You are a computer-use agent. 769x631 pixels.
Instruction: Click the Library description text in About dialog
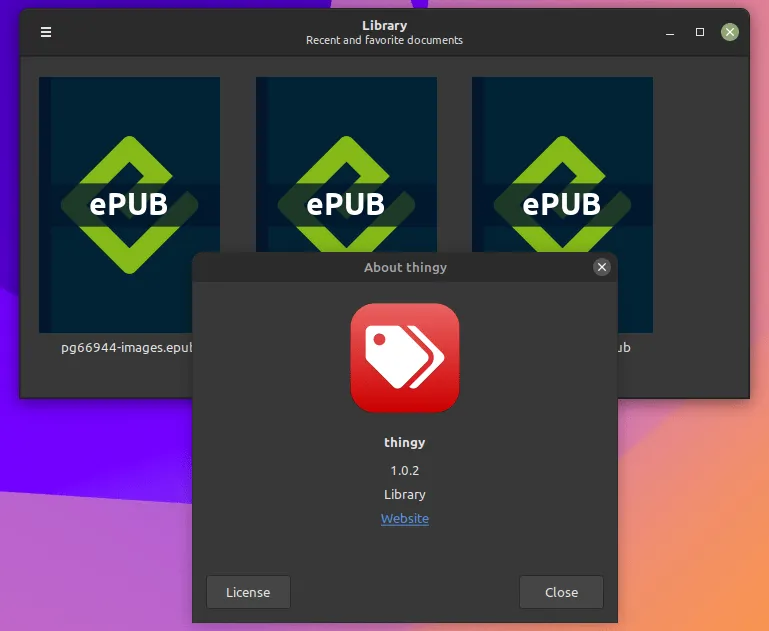pos(404,495)
